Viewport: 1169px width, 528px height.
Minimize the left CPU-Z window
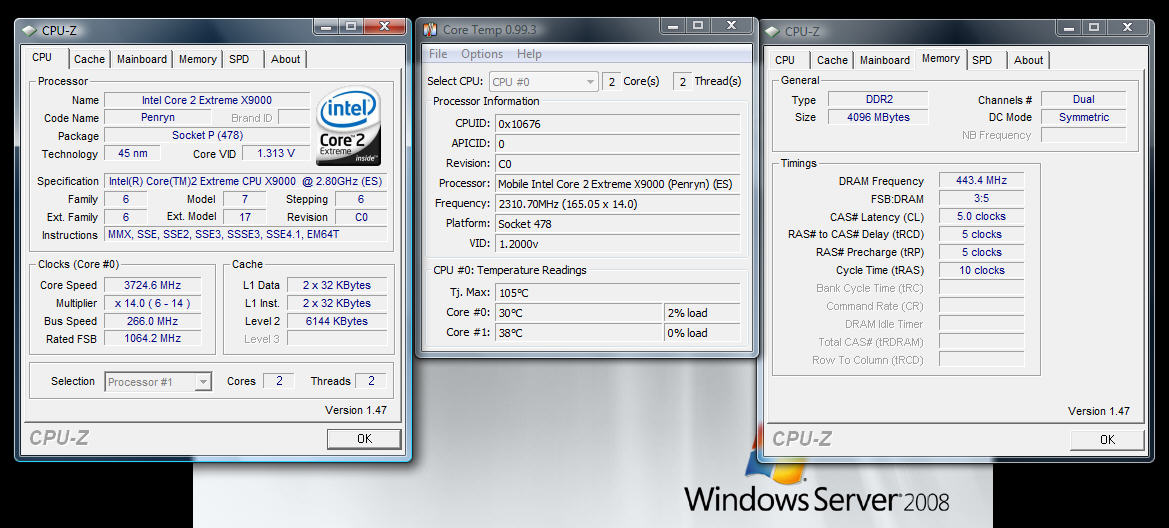pos(326,27)
